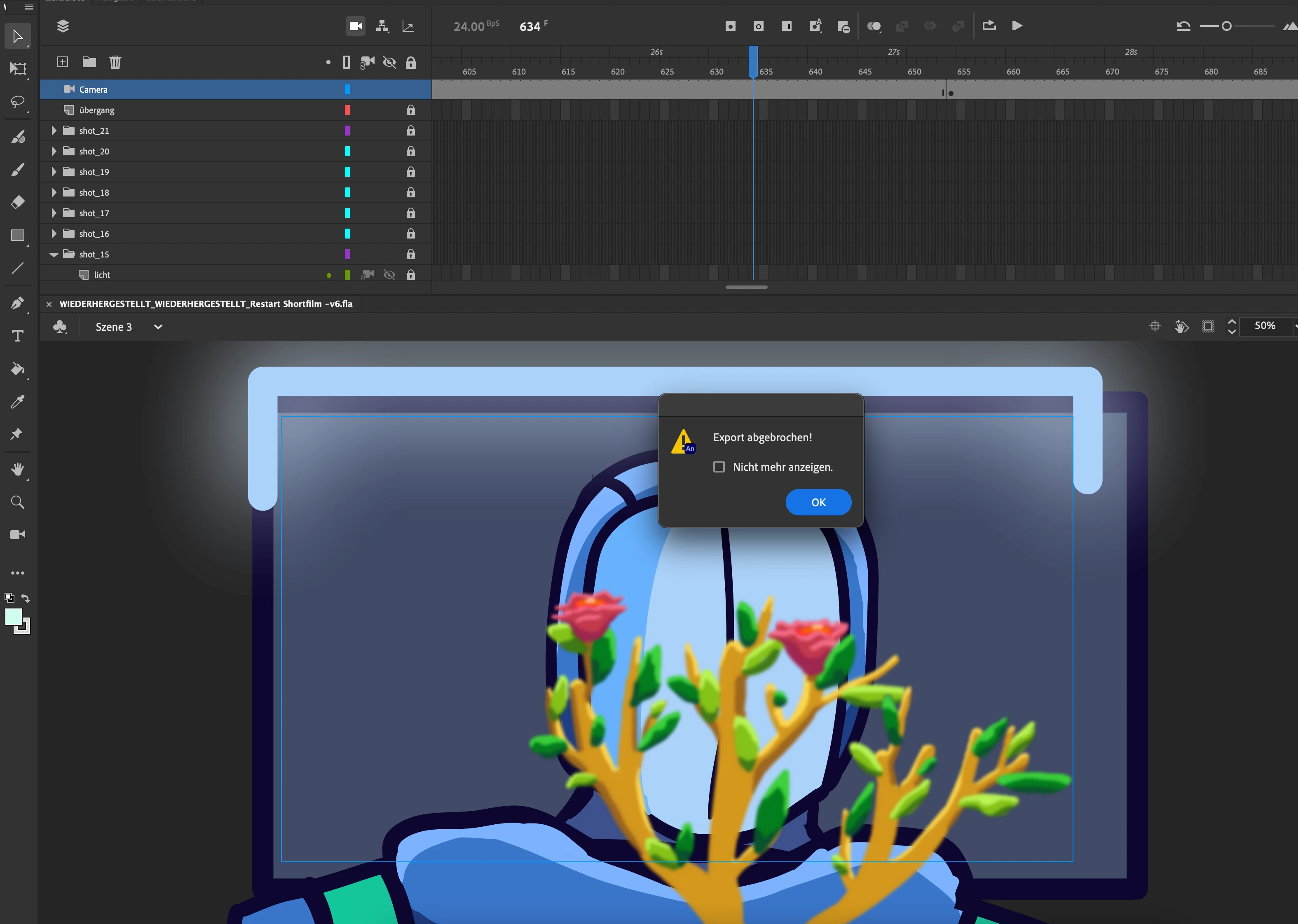1298x924 pixels.
Task: Click the delete layer trash icon
Action: pos(115,62)
